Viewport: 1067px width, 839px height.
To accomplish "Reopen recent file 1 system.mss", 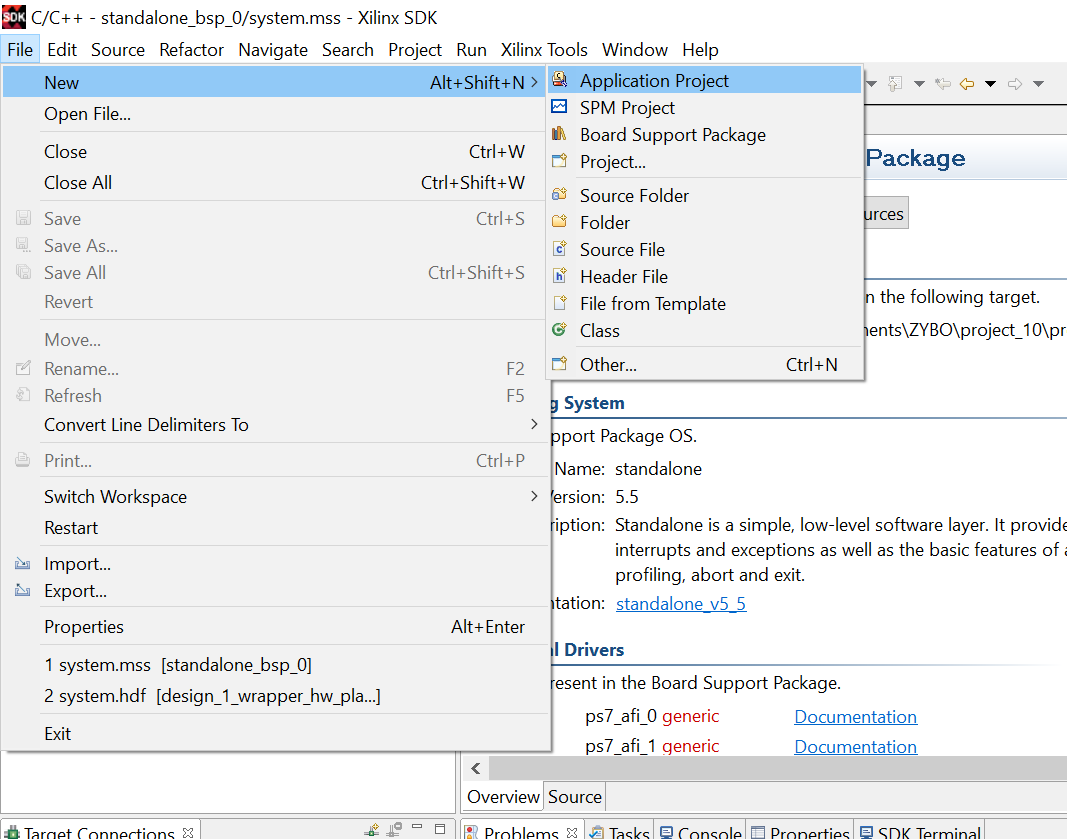I will tap(275, 664).
